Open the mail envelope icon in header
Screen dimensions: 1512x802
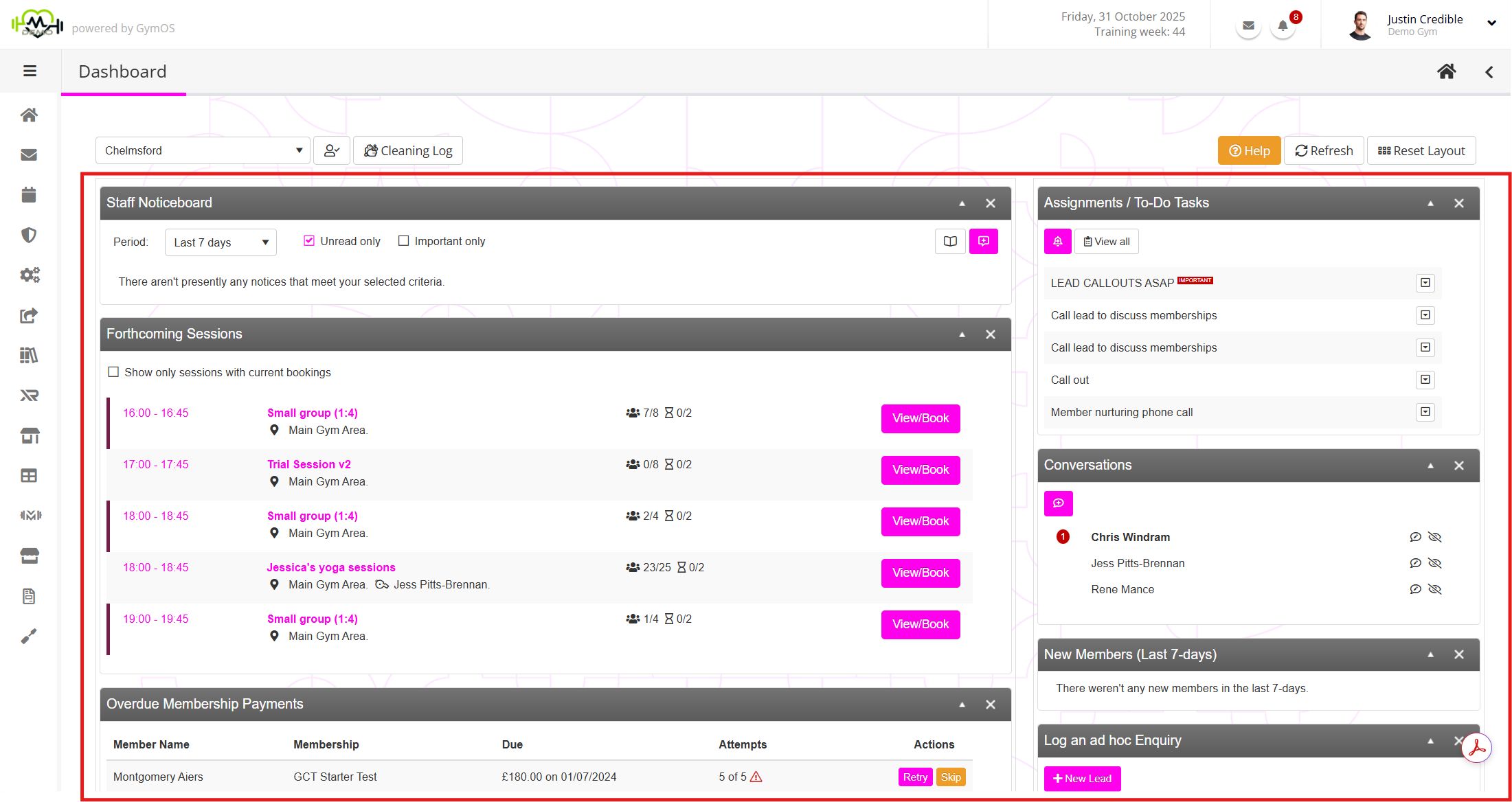point(1248,26)
